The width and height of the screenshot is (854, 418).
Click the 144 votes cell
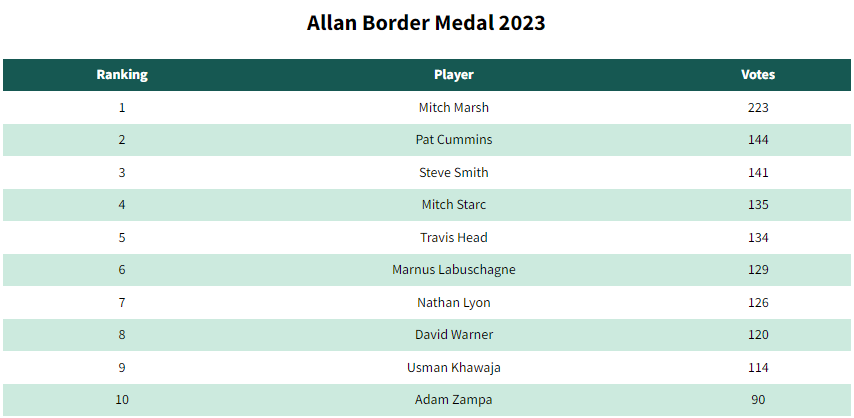click(x=758, y=140)
